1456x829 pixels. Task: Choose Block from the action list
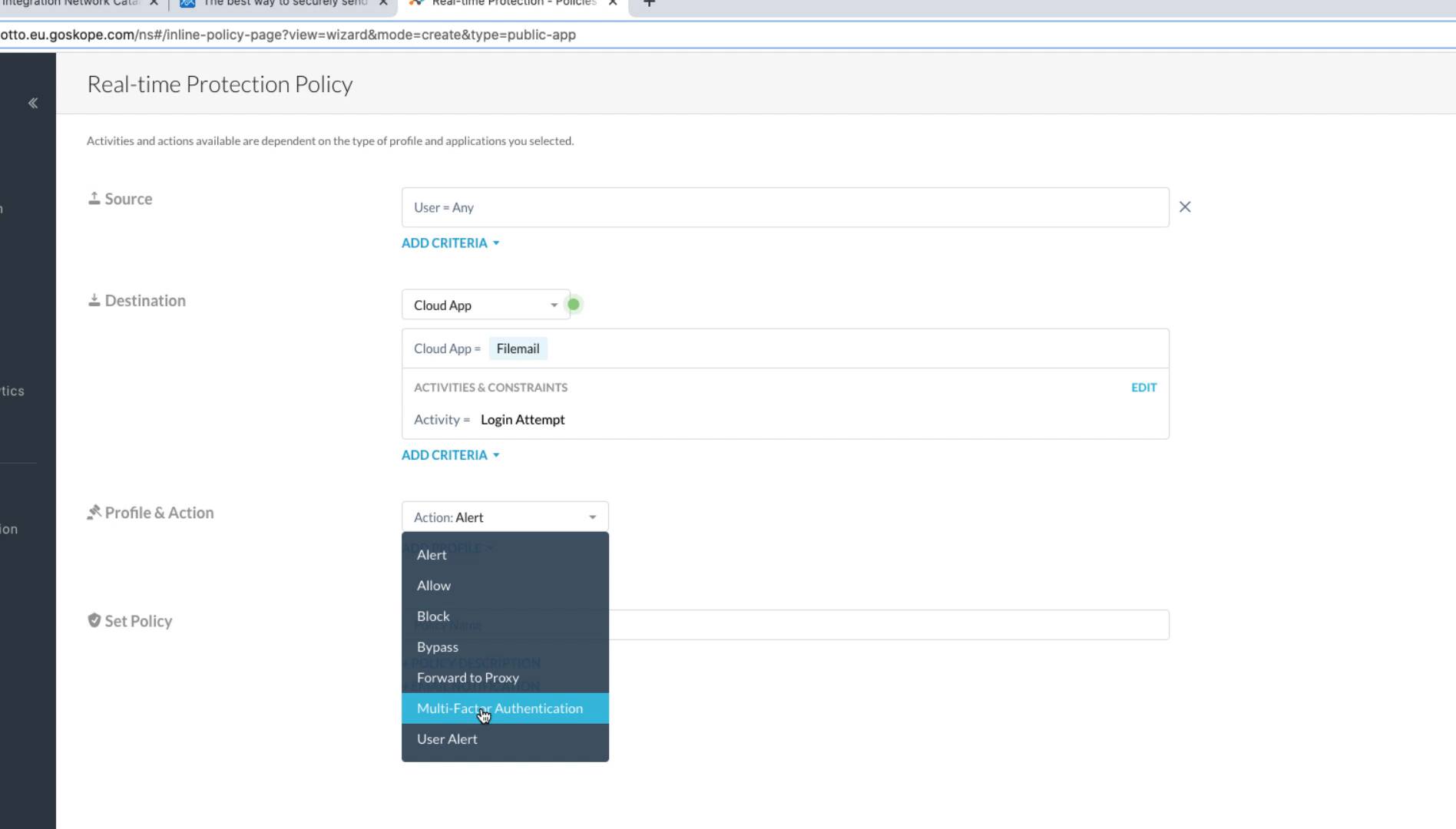(x=433, y=616)
